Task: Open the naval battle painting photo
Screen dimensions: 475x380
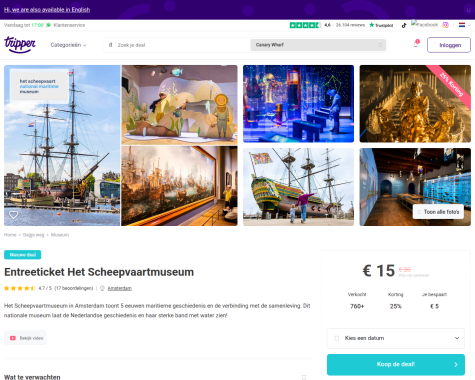Action: point(179,186)
